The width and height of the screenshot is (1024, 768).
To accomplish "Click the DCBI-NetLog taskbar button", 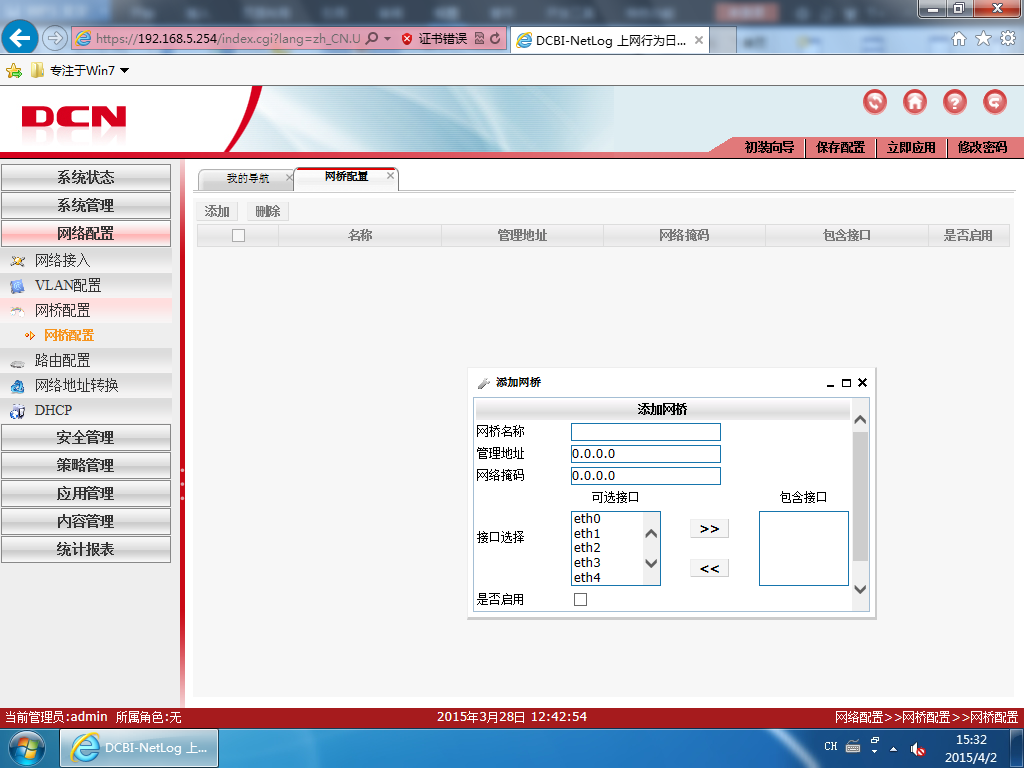I will [139, 748].
